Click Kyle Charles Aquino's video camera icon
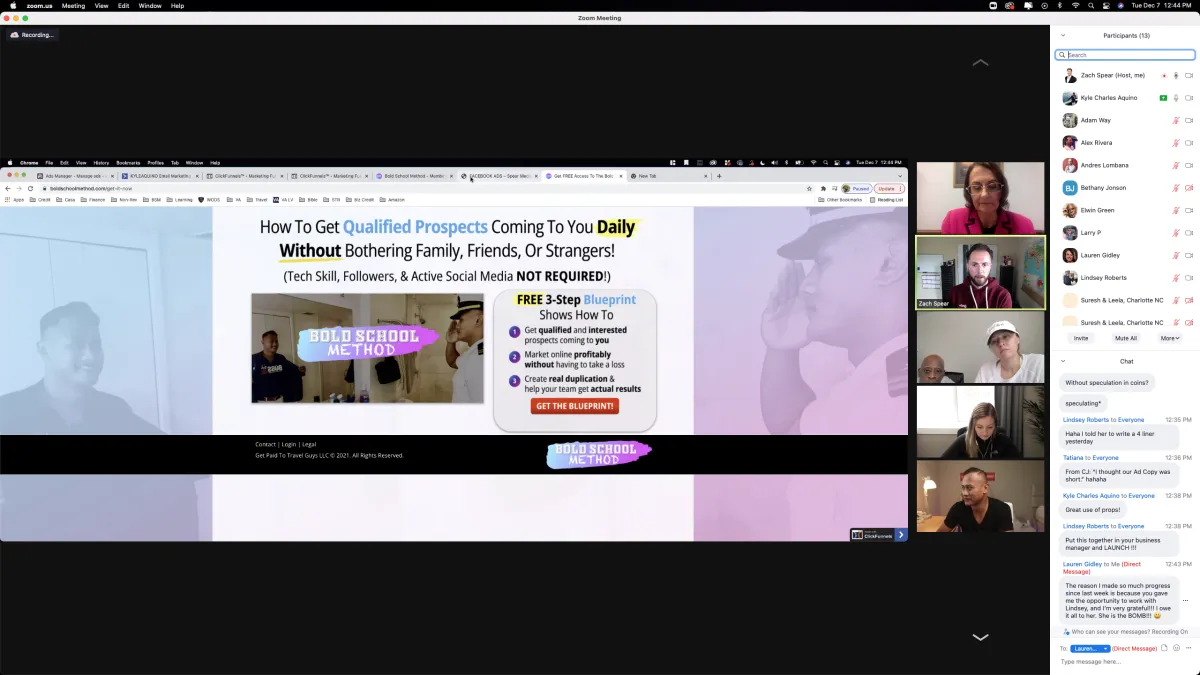Screen dimensions: 1200x675 coord(1189,98)
